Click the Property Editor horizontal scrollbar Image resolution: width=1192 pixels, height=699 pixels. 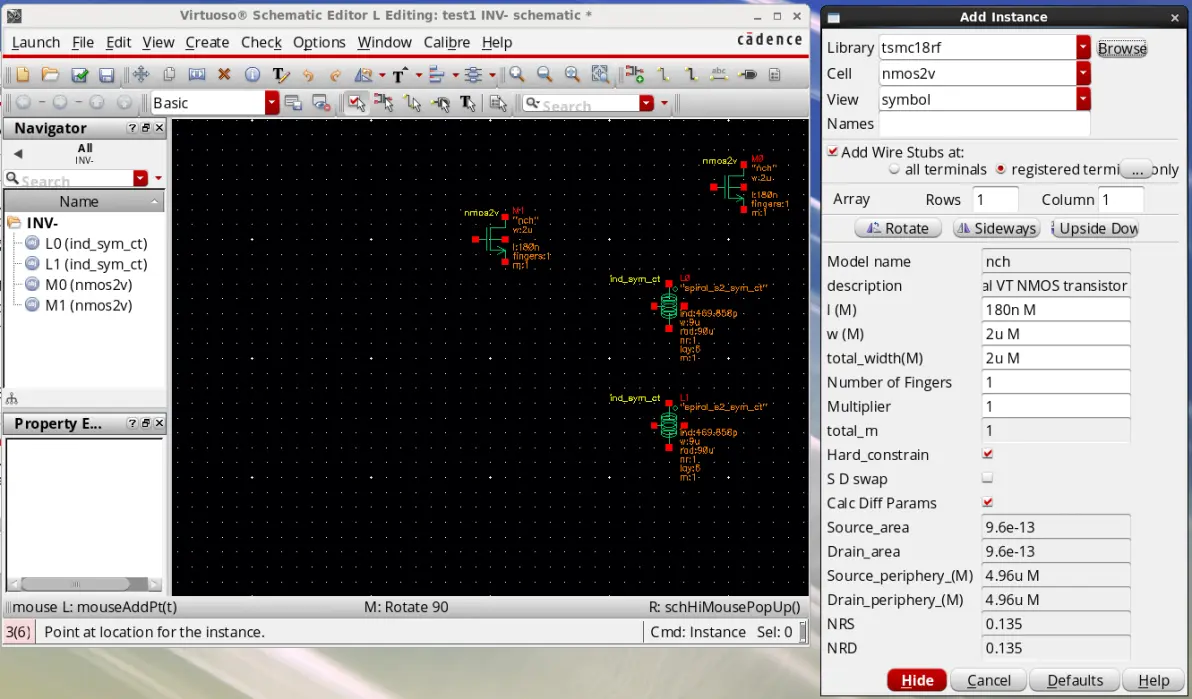pos(84,584)
